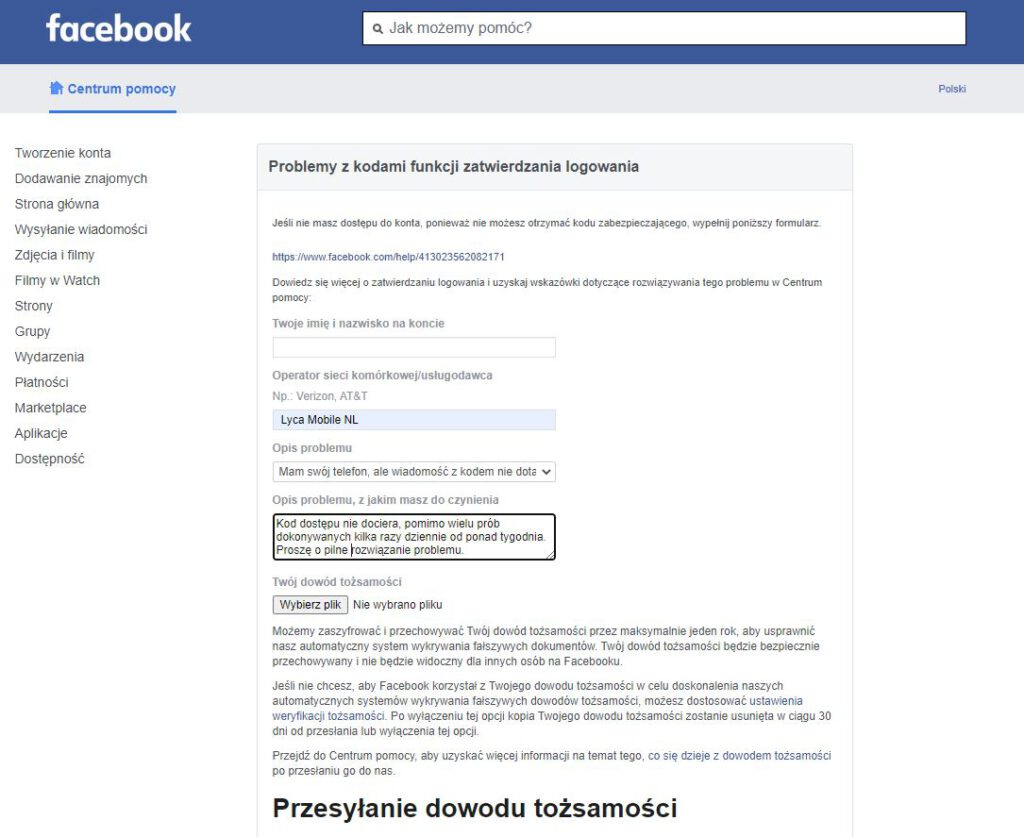Viewport: 1024px width, 837px height.
Task: Click the ustawienia weryfikacji tożsamości link
Action: pyautogui.click(x=537, y=708)
